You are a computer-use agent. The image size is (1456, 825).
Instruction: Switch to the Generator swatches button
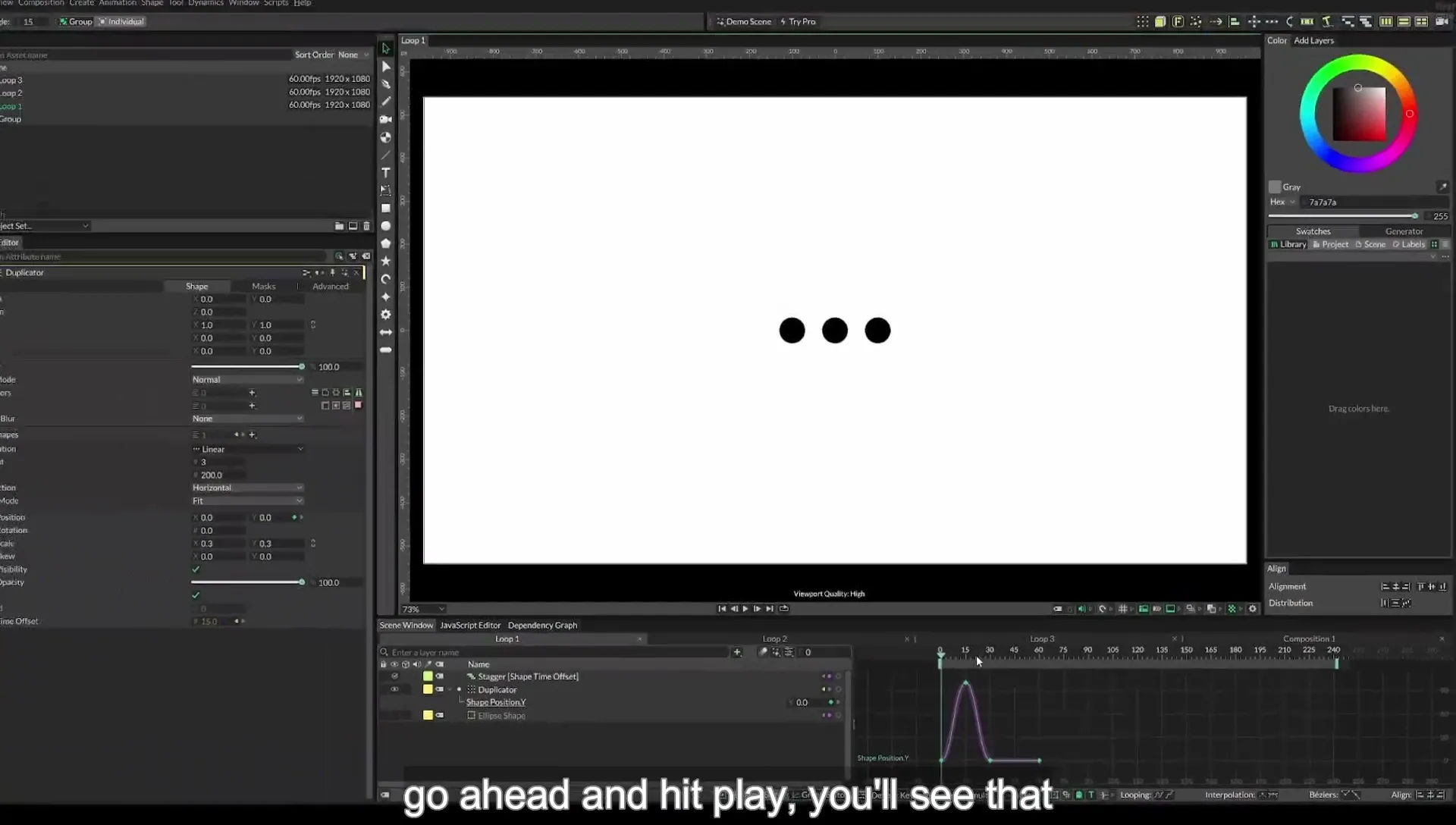coord(1404,231)
